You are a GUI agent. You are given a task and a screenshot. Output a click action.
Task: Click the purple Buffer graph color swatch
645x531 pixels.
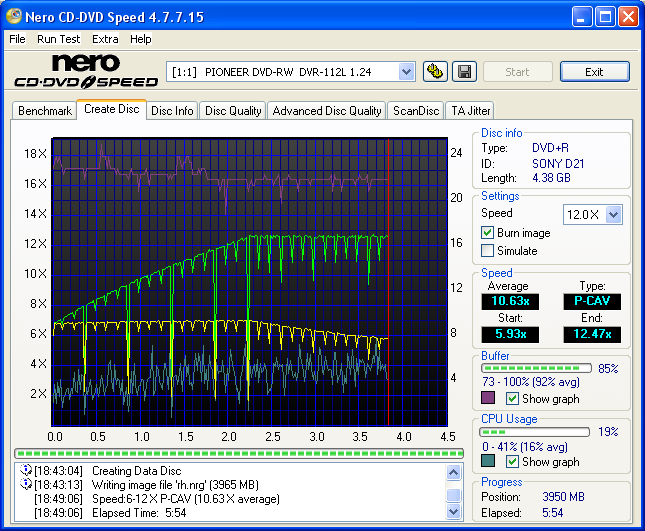(x=488, y=398)
